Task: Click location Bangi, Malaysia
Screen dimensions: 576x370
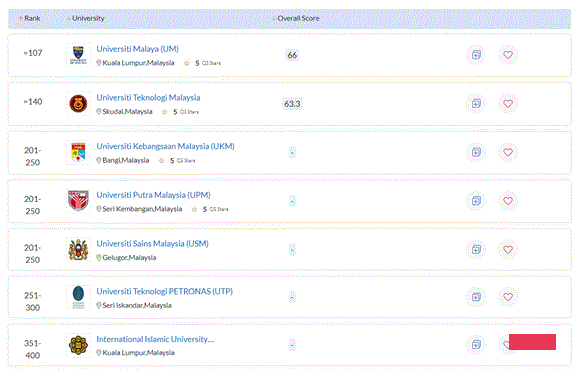Action: tap(123, 160)
